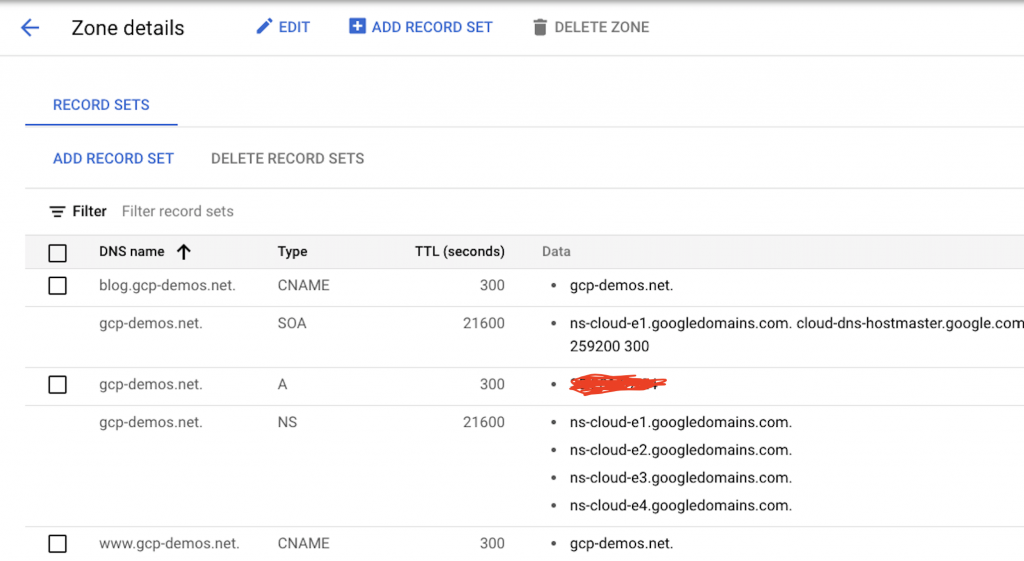Click the Filter list icon
Image resolution: width=1024 pixels, height=561 pixels.
tap(58, 212)
